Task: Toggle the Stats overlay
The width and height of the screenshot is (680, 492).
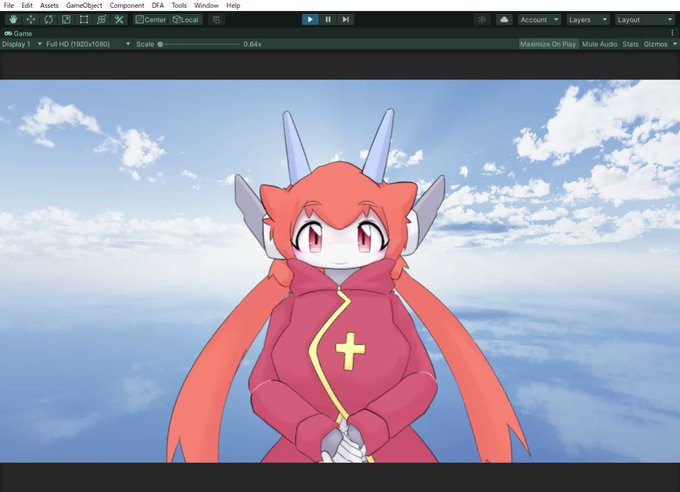Action: pos(630,44)
